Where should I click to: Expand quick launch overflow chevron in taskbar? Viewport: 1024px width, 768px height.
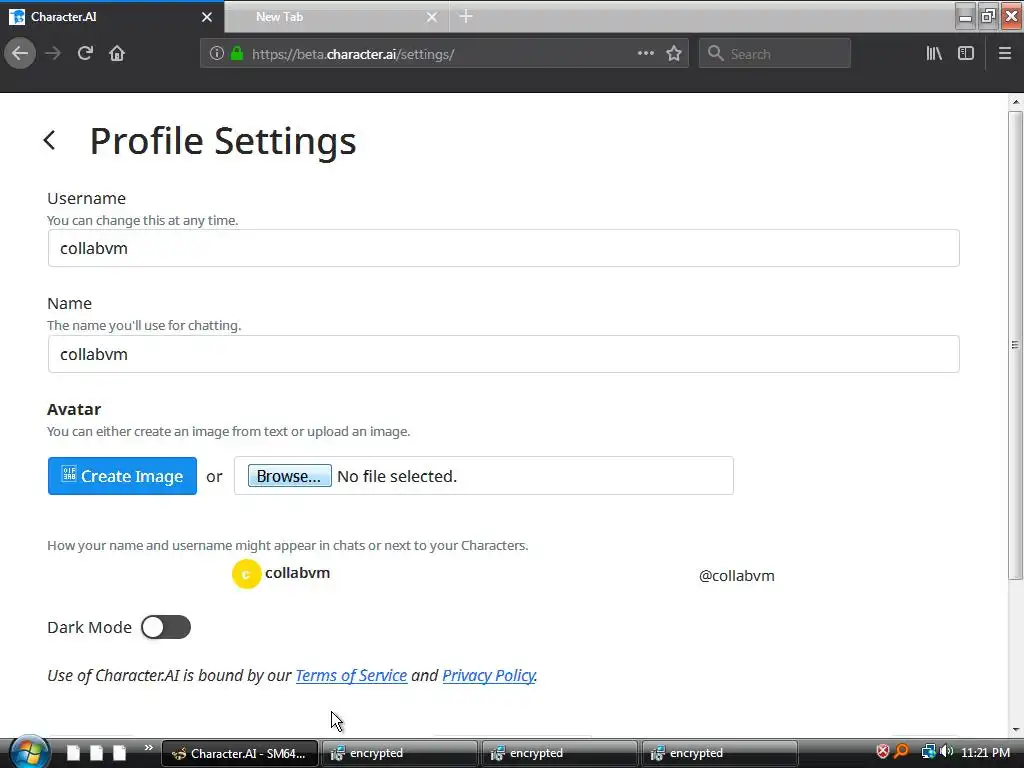click(x=148, y=748)
